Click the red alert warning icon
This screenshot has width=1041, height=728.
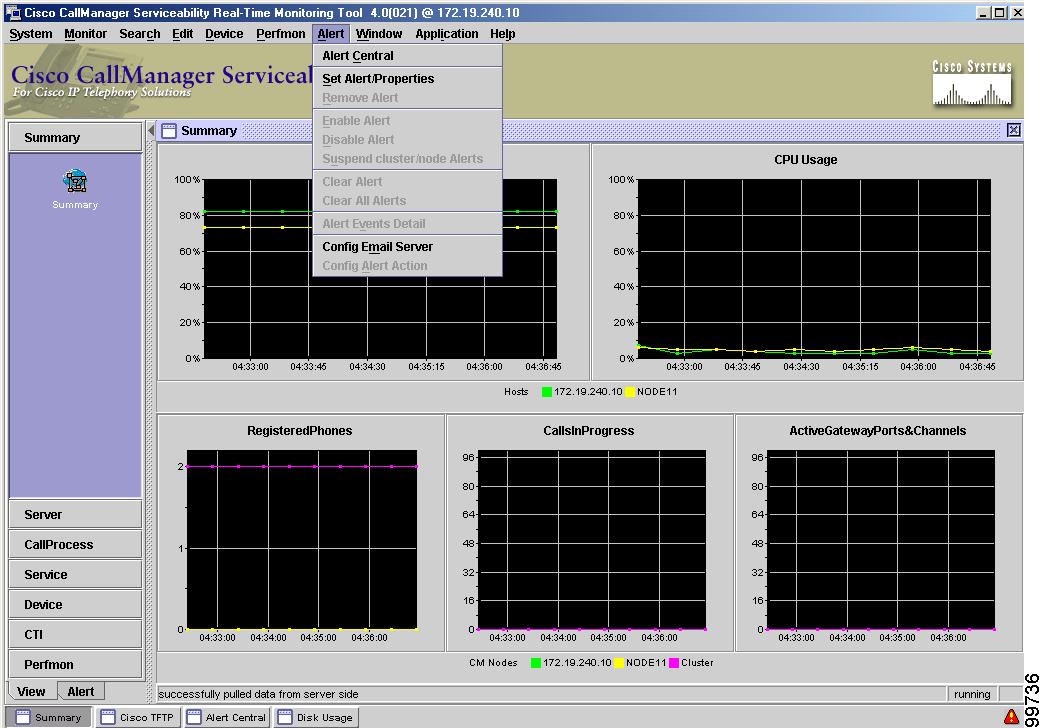point(1010,716)
